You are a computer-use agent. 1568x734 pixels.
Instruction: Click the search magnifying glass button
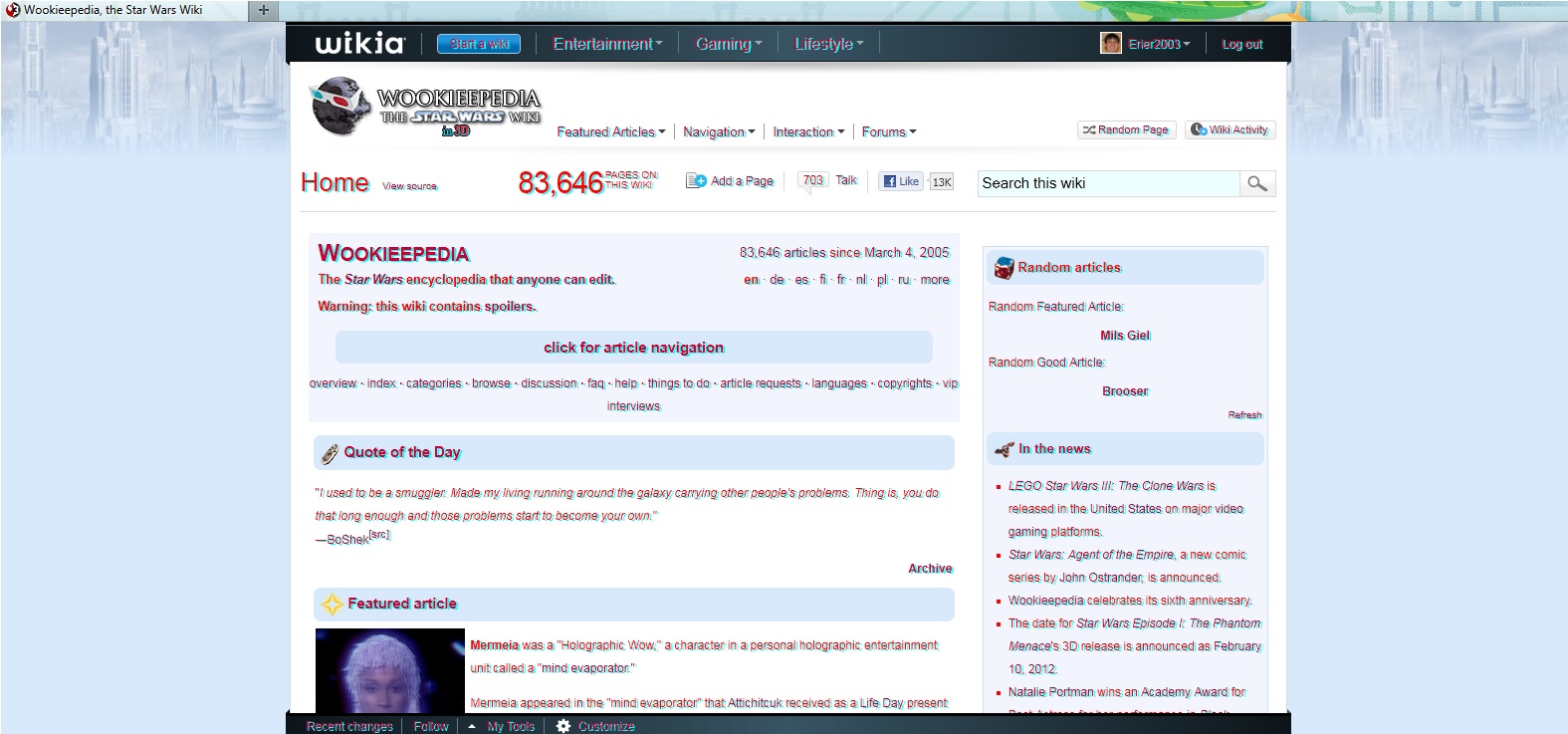pos(1257,183)
